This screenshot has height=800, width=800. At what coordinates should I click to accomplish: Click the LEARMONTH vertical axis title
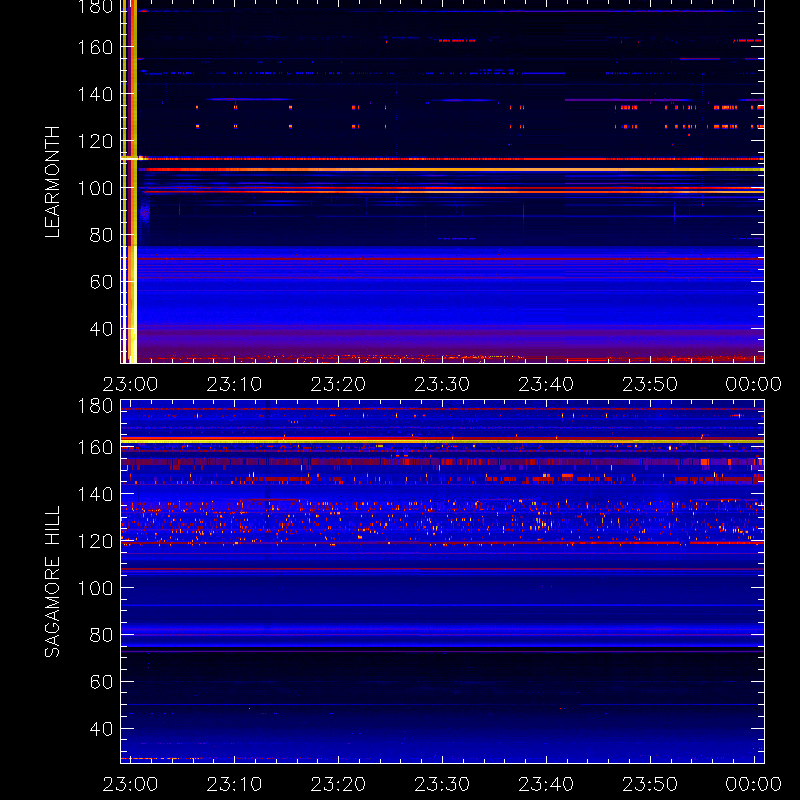coord(52,182)
